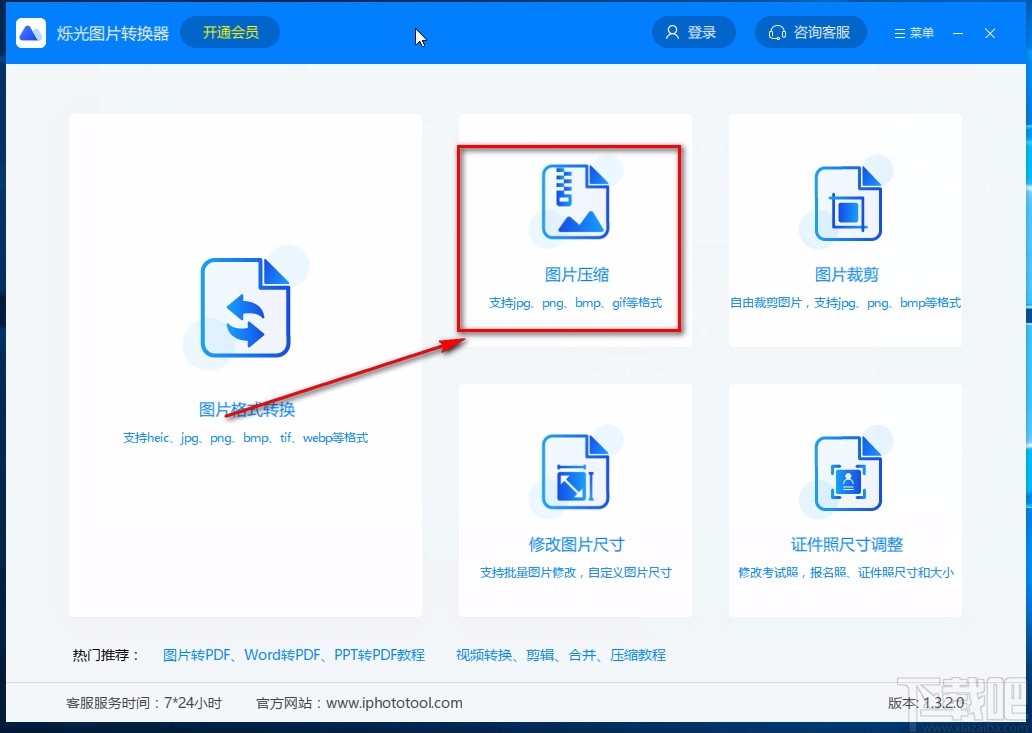Click the 烁光图片转换器 app logo
Viewport: 1032px width, 733px height.
pyautogui.click(x=31, y=31)
